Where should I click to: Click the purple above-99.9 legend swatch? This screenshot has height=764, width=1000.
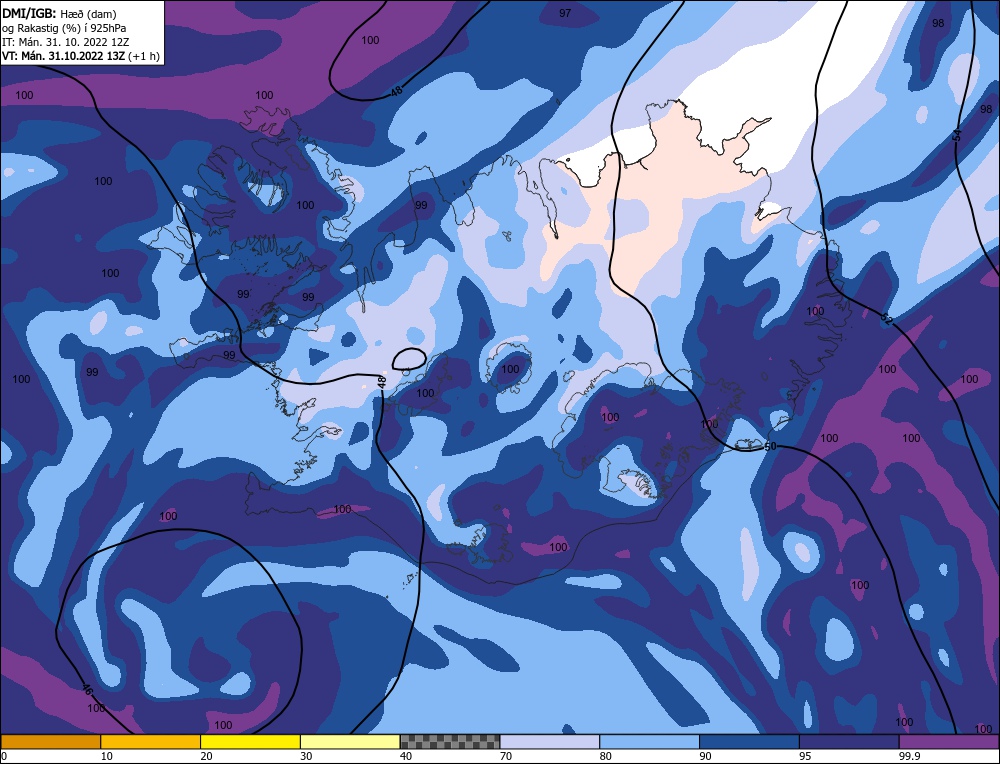click(x=949, y=742)
